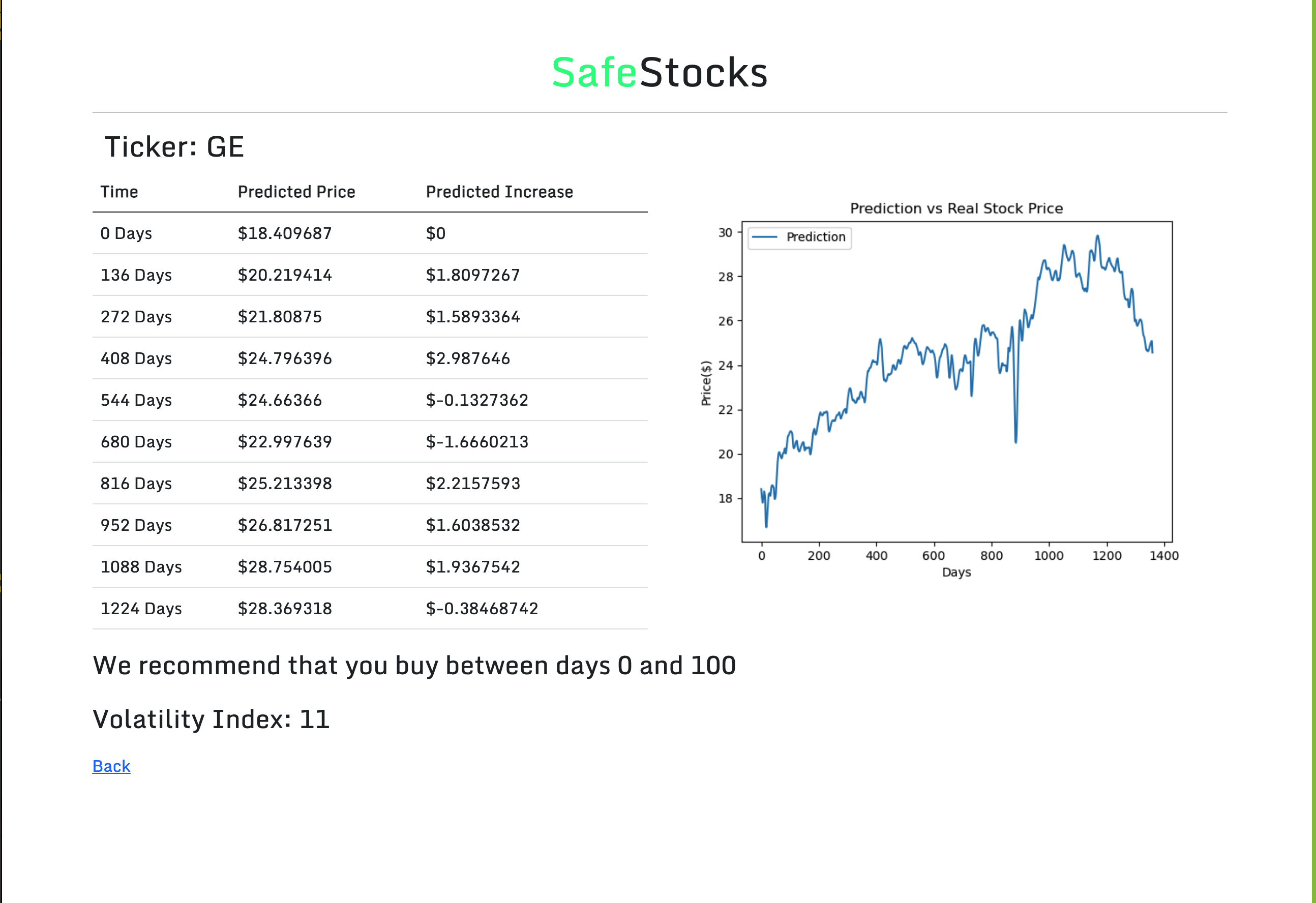Click the Back link
This screenshot has height=903, width=1316.
pyautogui.click(x=111, y=766)
